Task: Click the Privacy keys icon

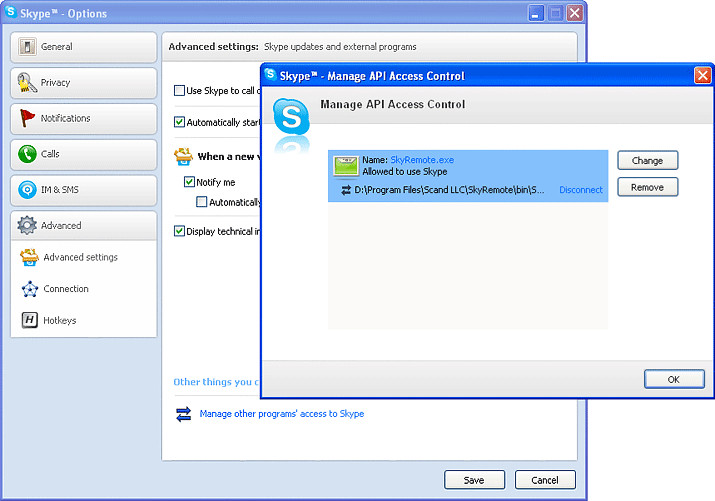Action: pyautogui.click(x=27, y=83)
